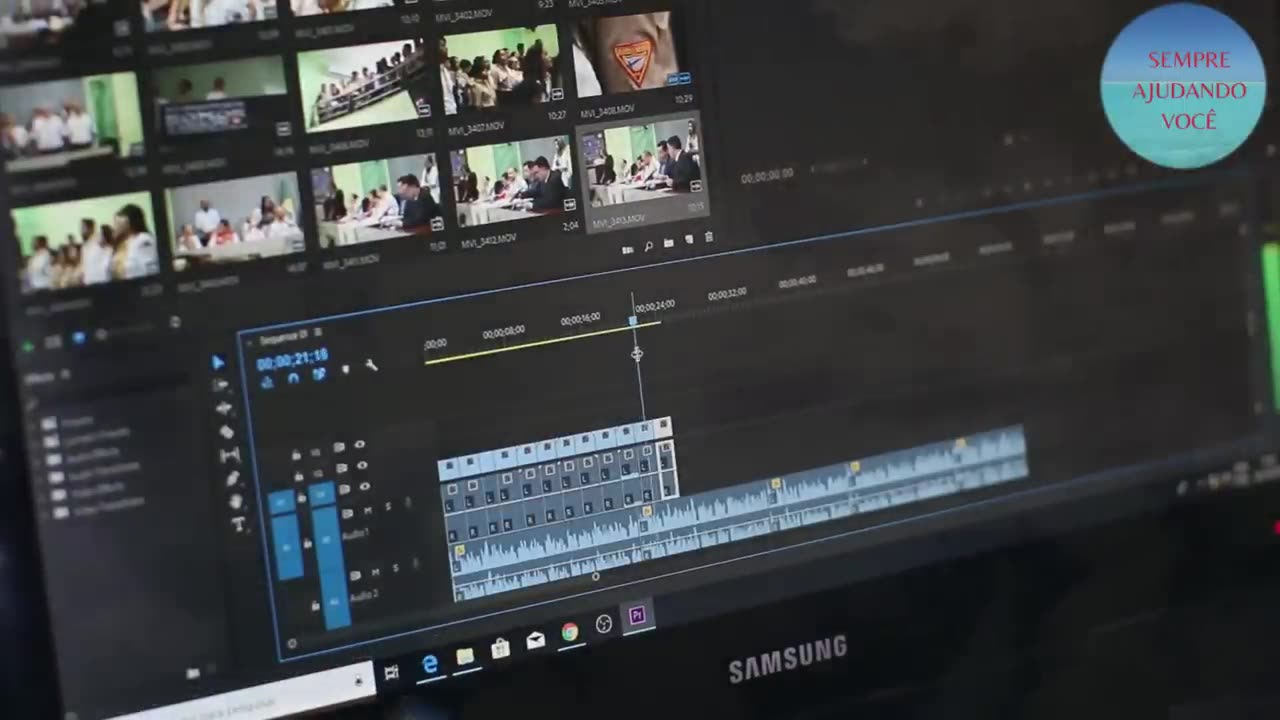
Task: Solo the Audio 1 track
Action: [388, 507]
